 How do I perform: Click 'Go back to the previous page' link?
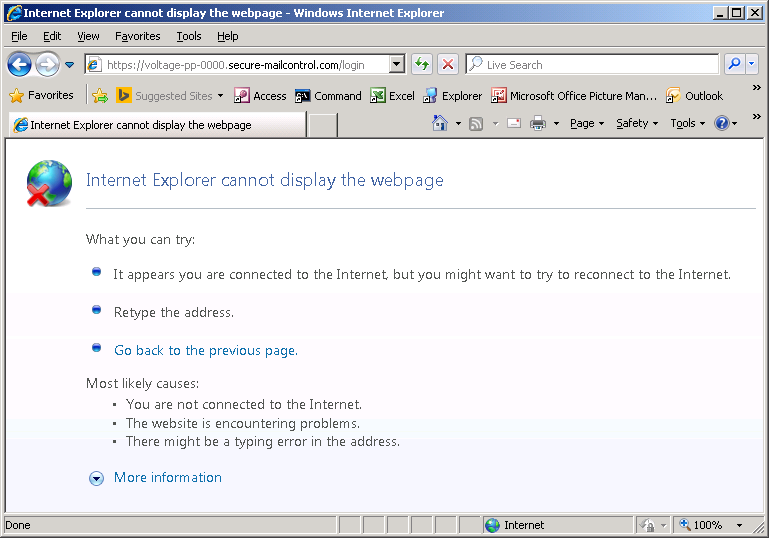coord(206,350)
